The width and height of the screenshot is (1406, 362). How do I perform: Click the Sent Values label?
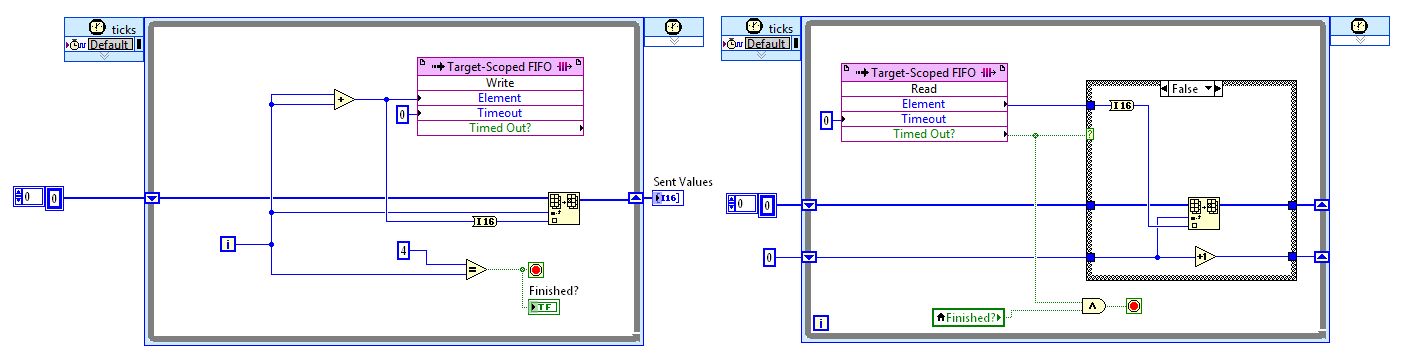point(683,182)
